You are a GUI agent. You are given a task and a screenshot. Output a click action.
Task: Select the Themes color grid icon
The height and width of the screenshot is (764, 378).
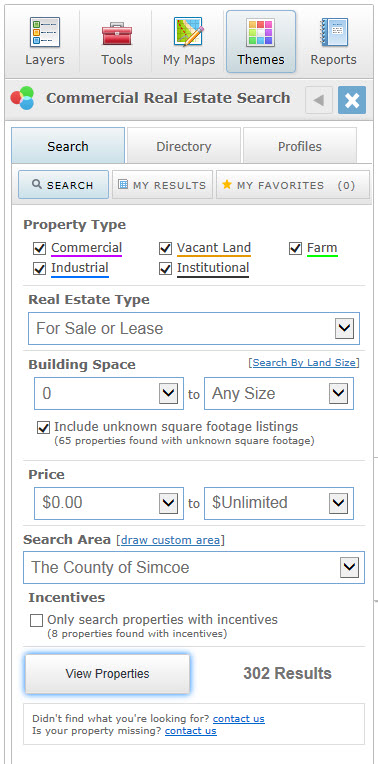pyautogui.click(x=261, y=33)
